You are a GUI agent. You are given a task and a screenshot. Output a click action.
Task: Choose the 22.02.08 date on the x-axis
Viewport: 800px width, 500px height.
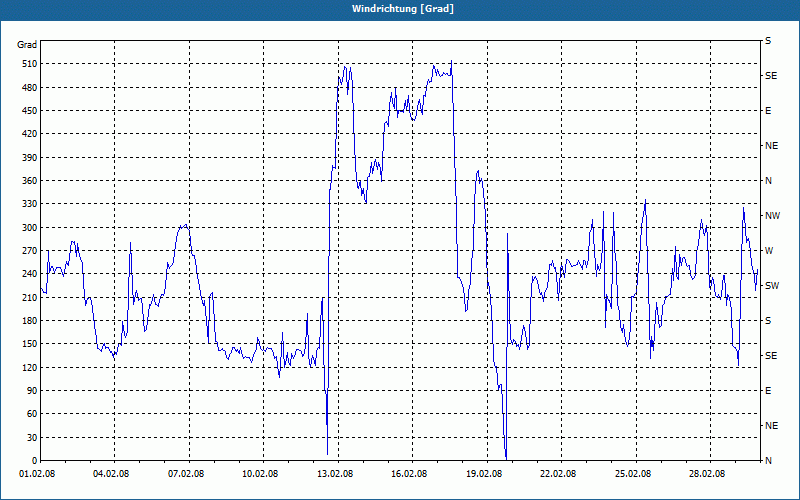tap(558, 474)
